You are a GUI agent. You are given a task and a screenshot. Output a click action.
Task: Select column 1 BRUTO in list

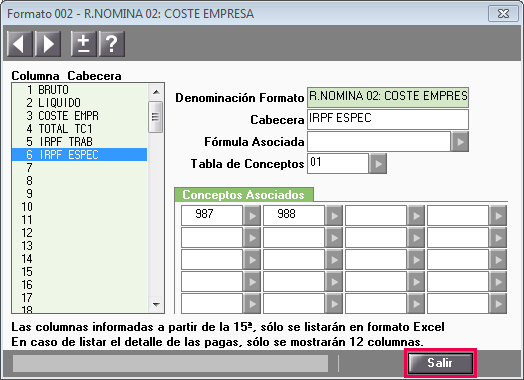[x=80, y=90]
